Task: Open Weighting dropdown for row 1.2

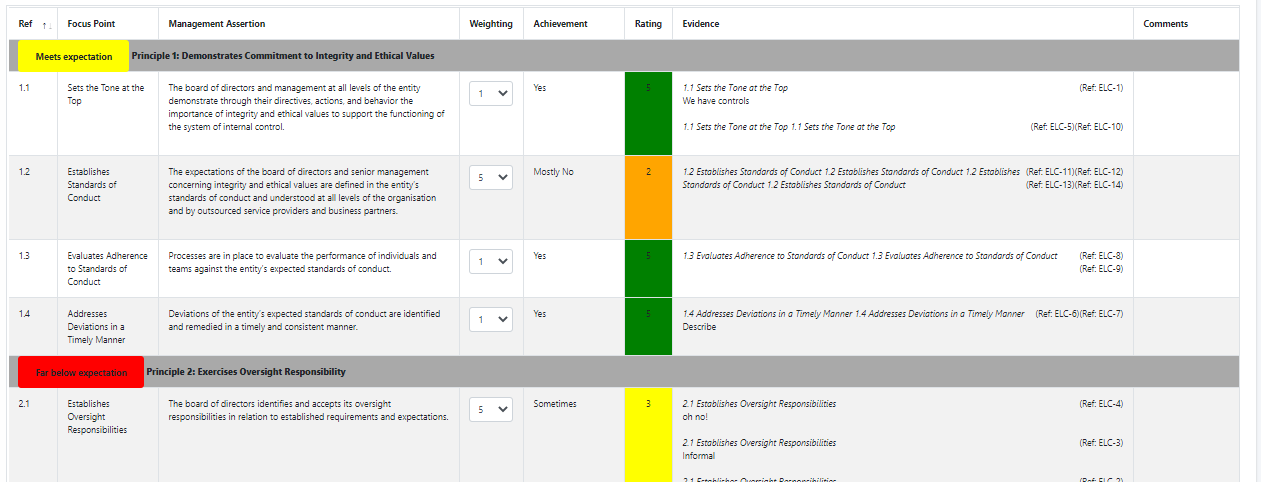Action: 491,178
